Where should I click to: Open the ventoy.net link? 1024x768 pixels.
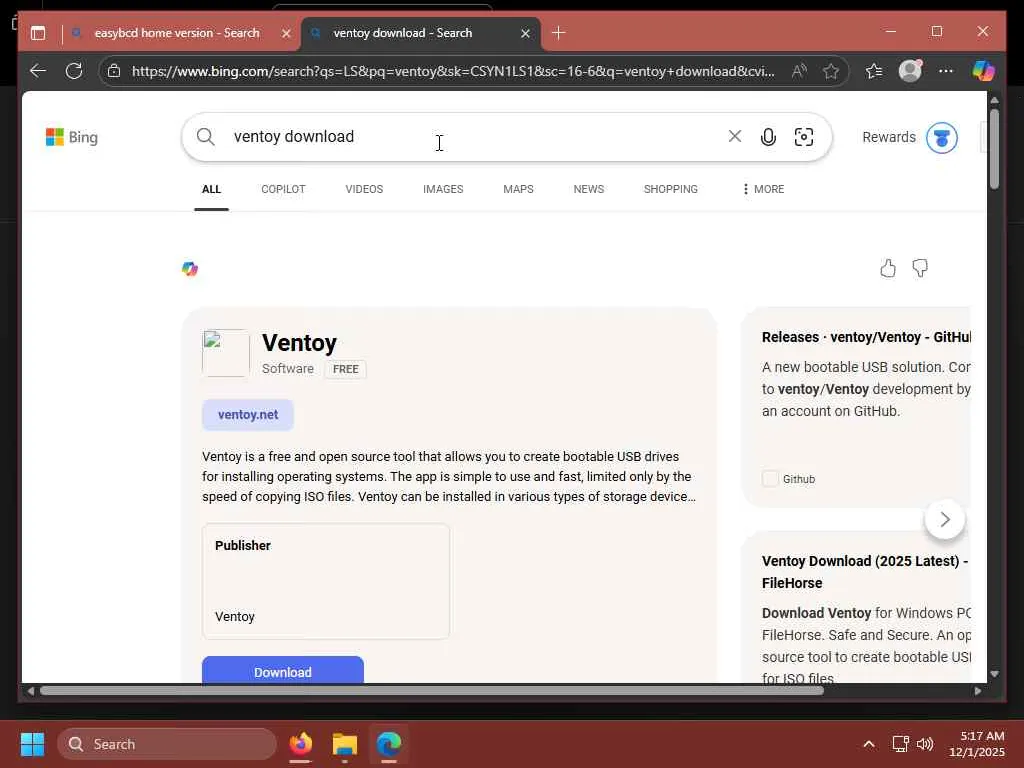pos(248,415)
